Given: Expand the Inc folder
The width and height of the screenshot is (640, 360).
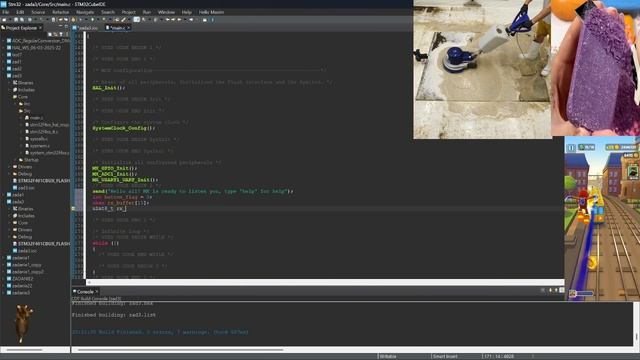Looking at the screenshot, I should 16,104.
